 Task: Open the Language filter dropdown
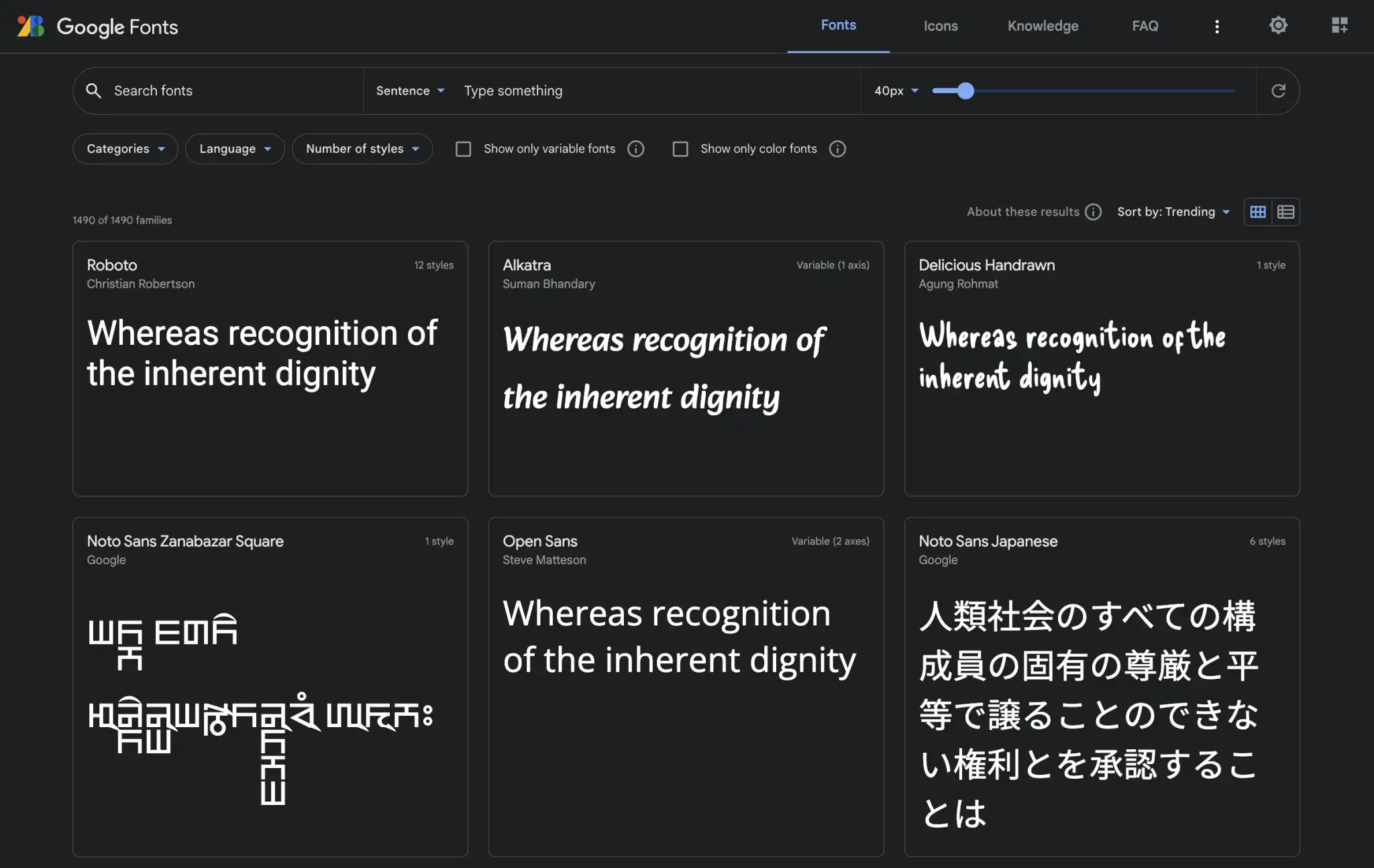point(235,149)
